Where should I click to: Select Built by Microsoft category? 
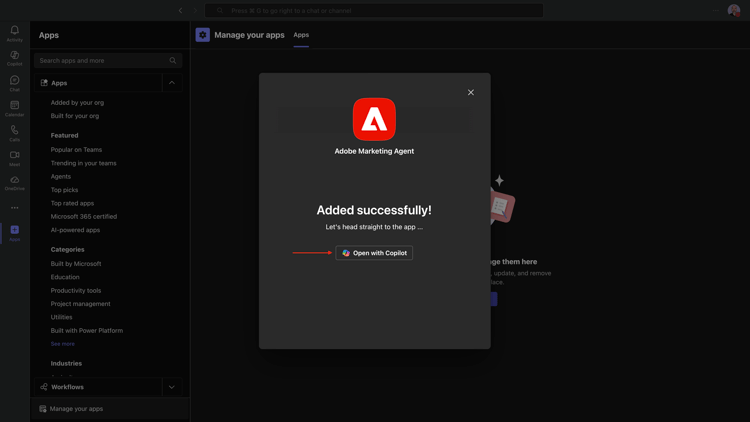pos(76,264)
